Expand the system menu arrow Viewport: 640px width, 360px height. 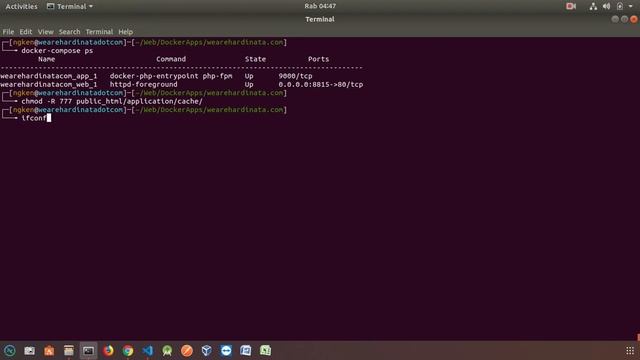(x=631, y=6)
